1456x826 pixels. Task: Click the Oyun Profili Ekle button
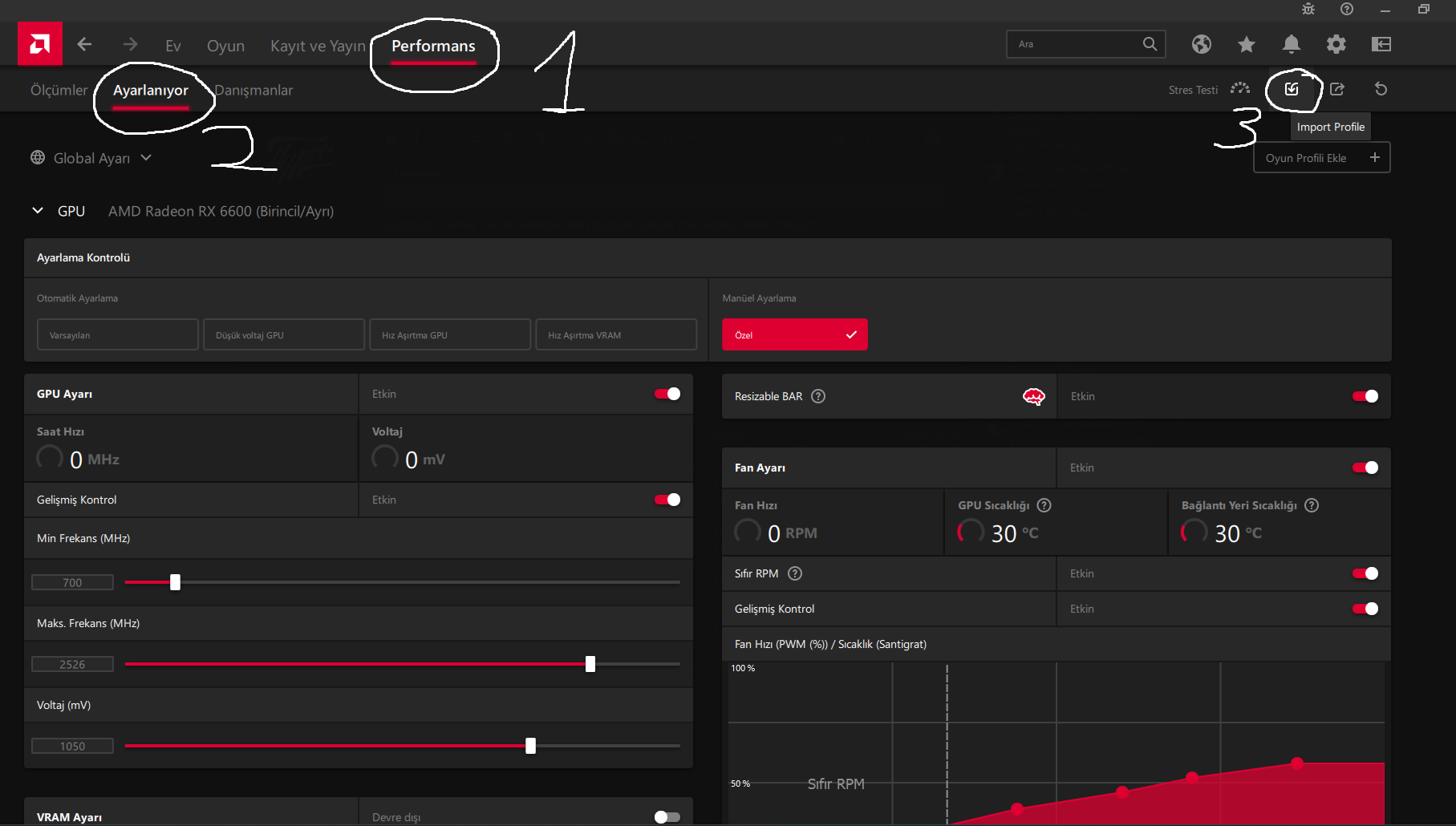click(x=1322, y=157)
